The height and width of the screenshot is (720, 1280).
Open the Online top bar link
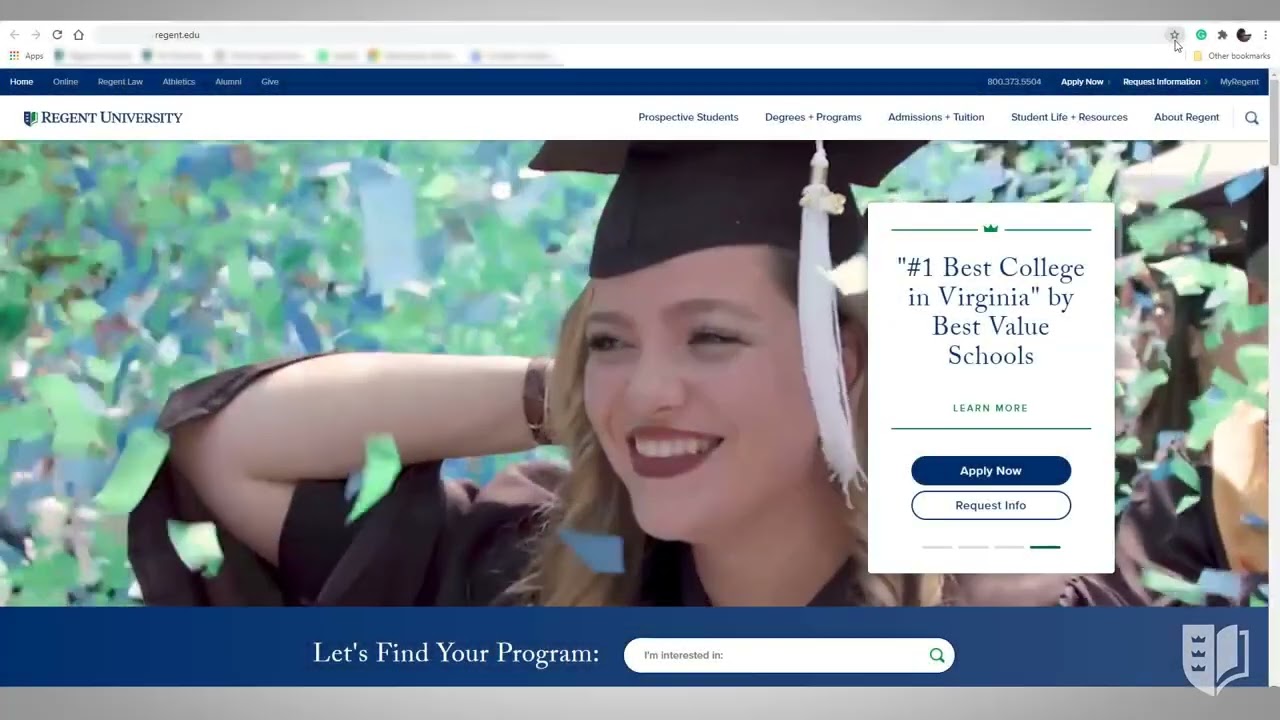point(65,82)
